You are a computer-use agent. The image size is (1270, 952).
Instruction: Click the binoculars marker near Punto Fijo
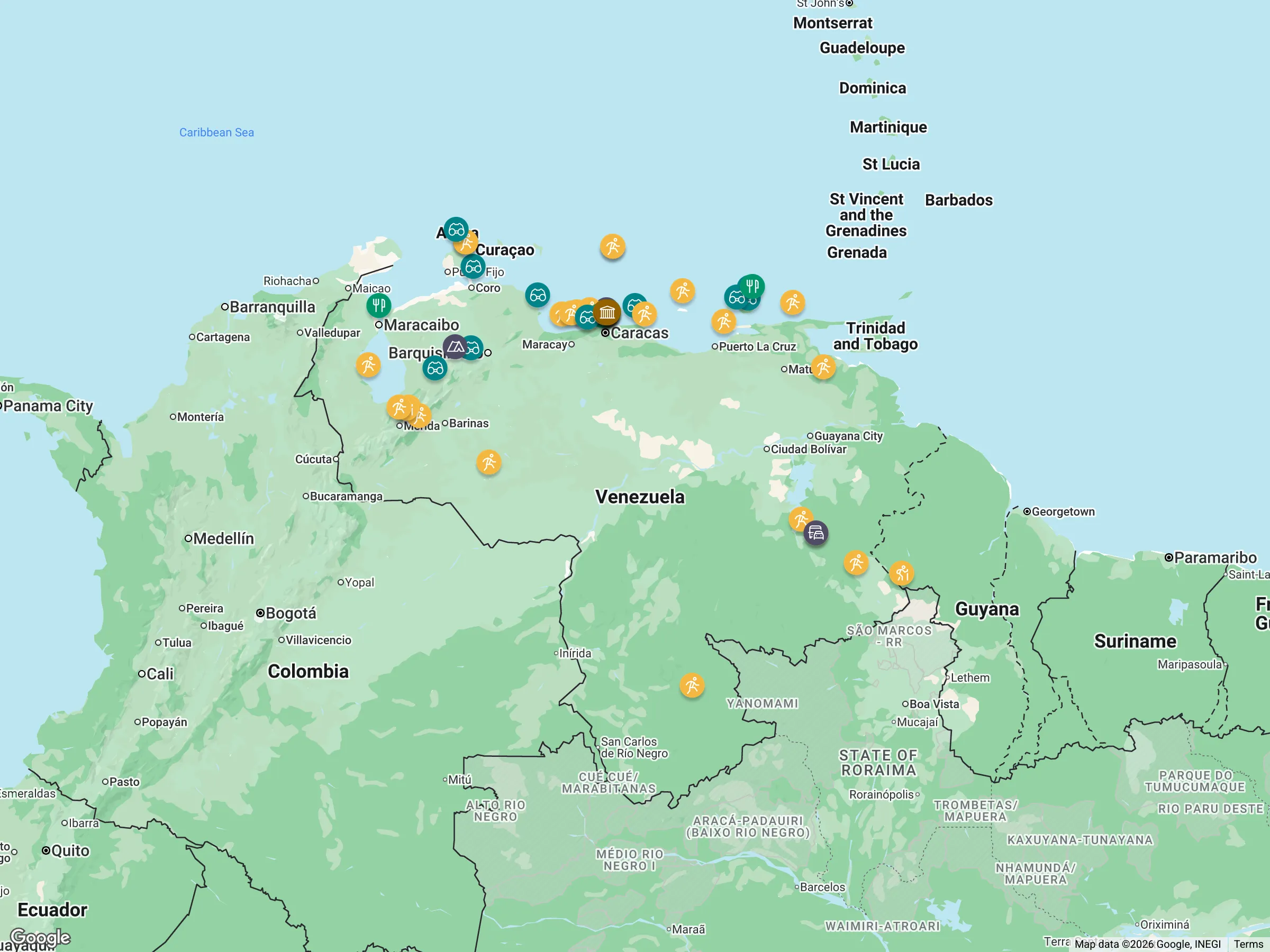point(473,267)
